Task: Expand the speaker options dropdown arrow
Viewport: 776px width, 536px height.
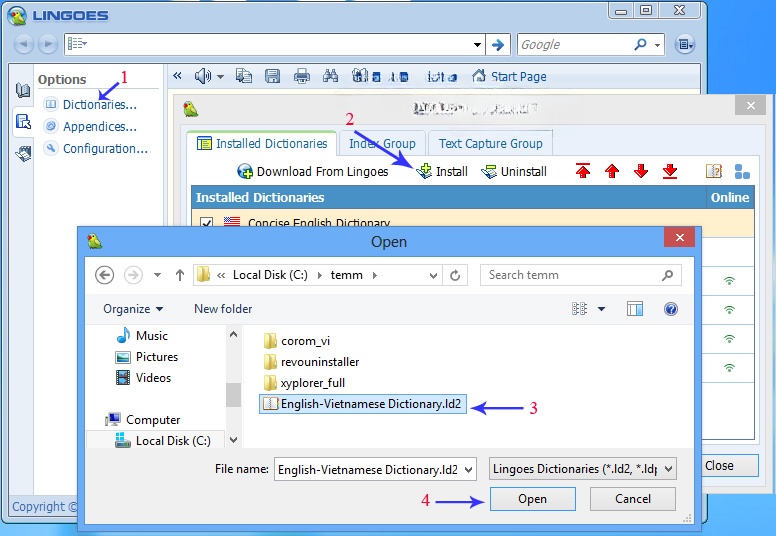Action: [x=220, y=77]
